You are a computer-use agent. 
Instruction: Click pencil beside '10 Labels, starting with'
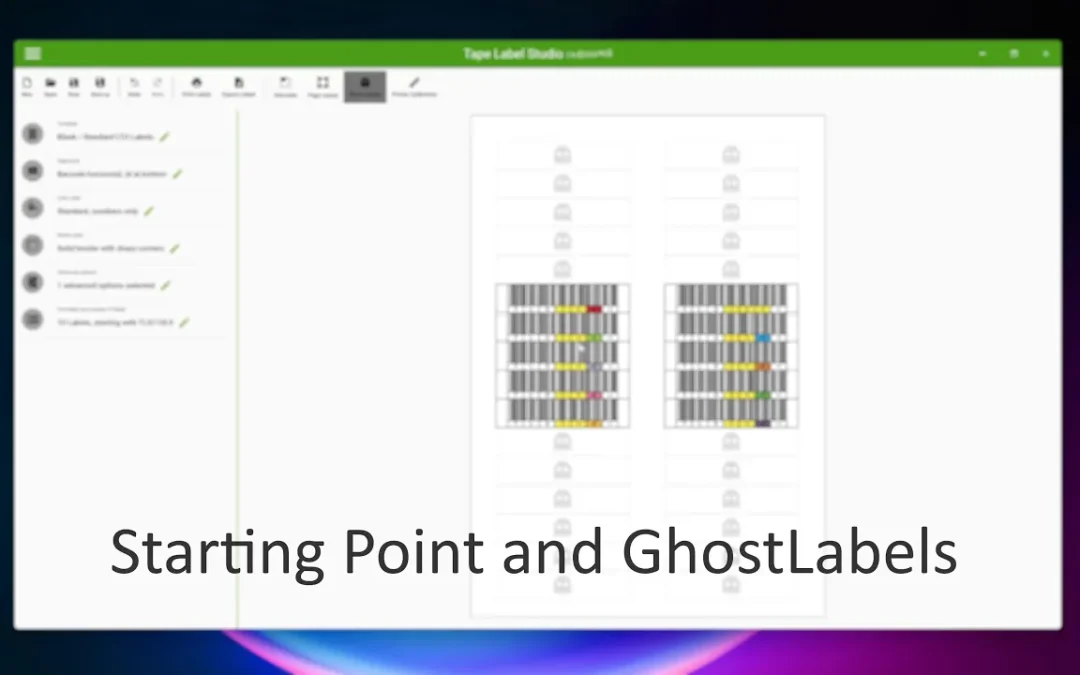[184, 322]
